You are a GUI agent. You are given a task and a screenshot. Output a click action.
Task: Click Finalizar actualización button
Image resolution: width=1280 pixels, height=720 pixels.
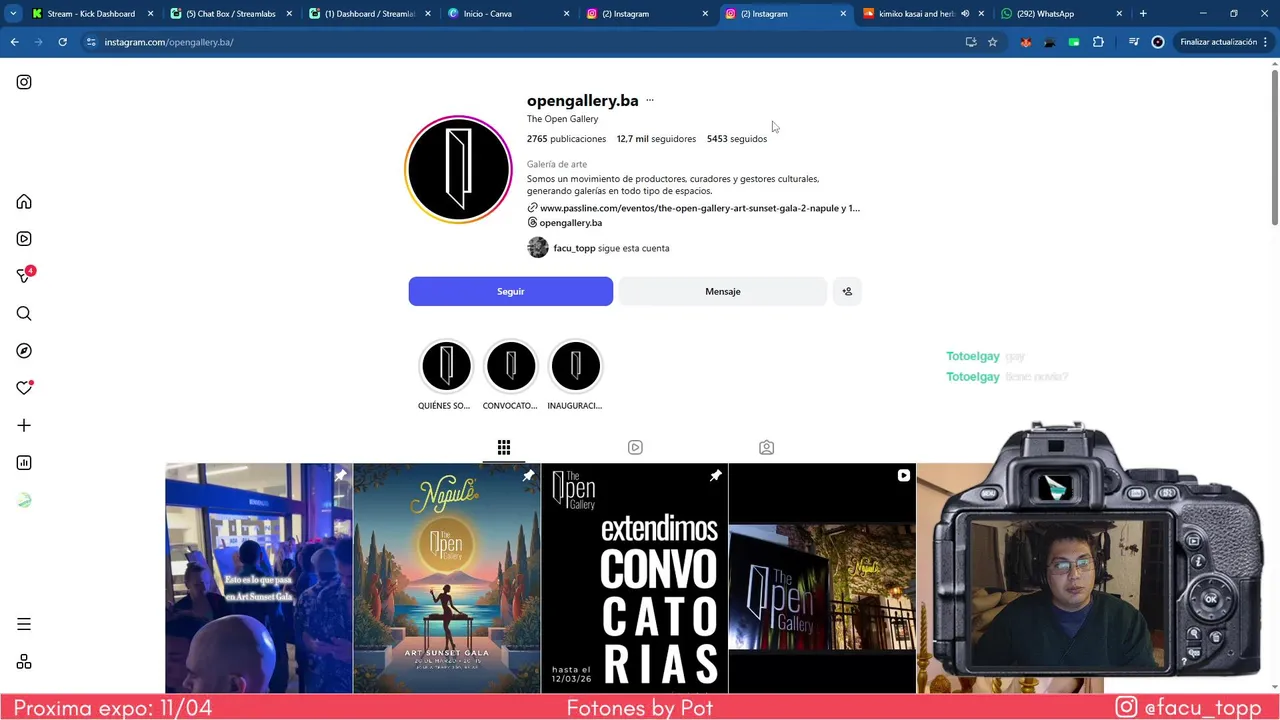pos(1218,42)
